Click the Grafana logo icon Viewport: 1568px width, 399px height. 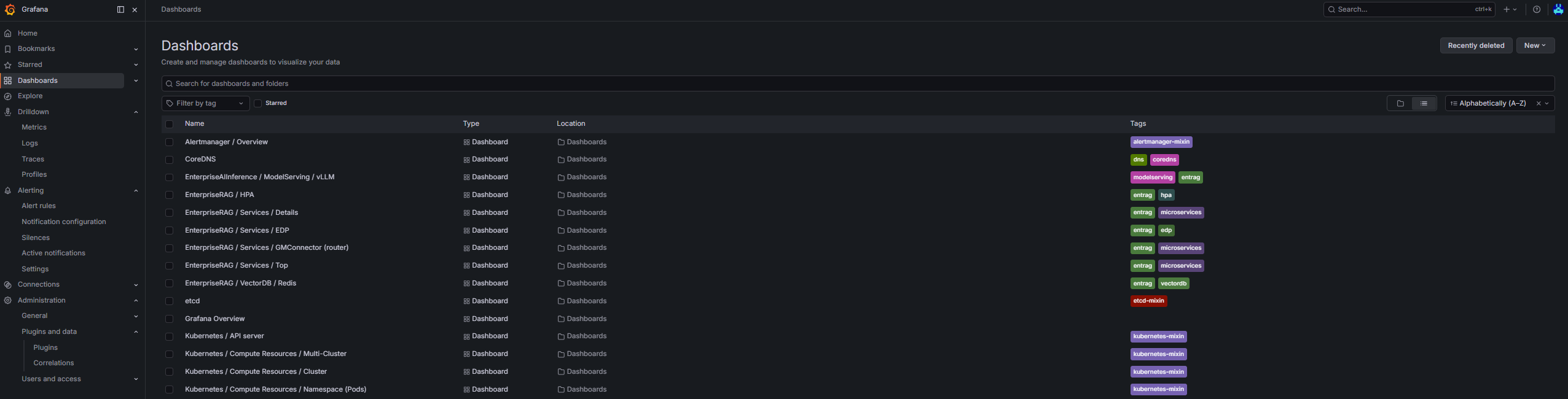pyautogui.click(x=10, y=9)
